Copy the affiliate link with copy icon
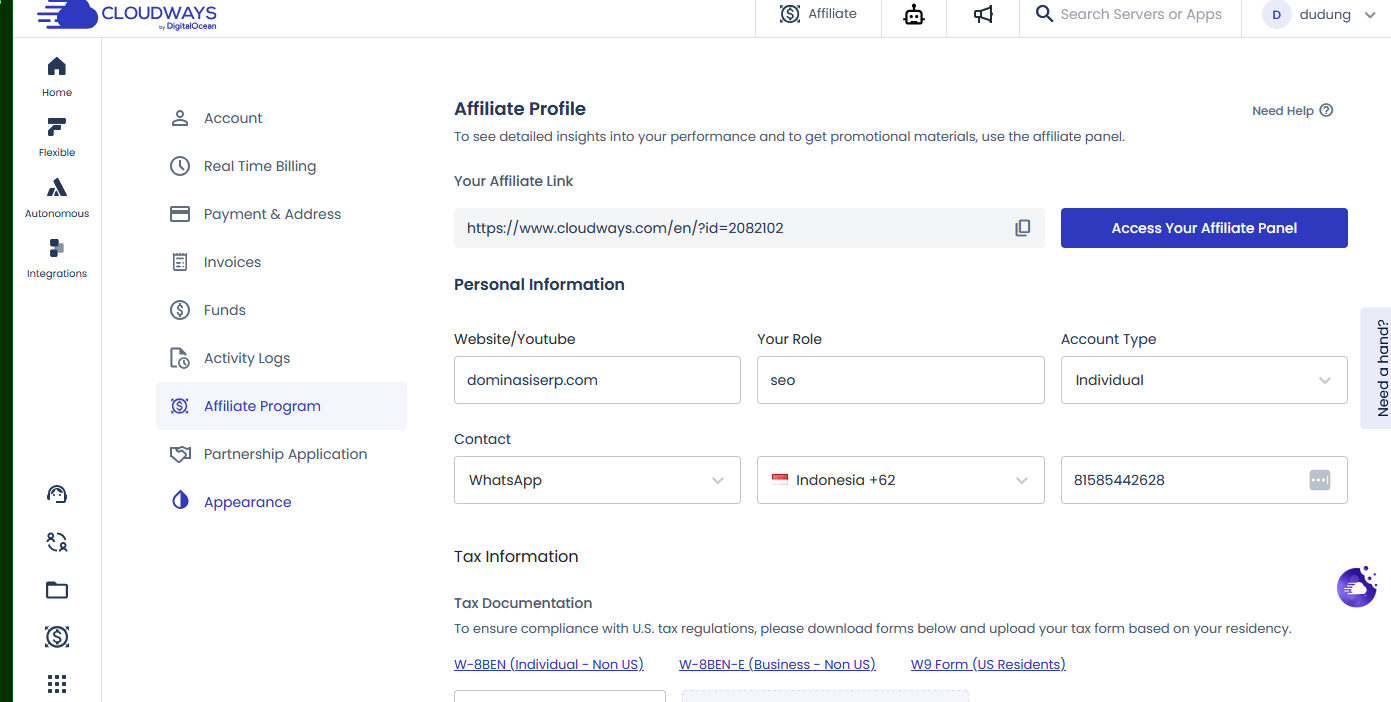The width and height of the screenshot is (1391, 702). pyautogui.click(x=1022, y=228)
